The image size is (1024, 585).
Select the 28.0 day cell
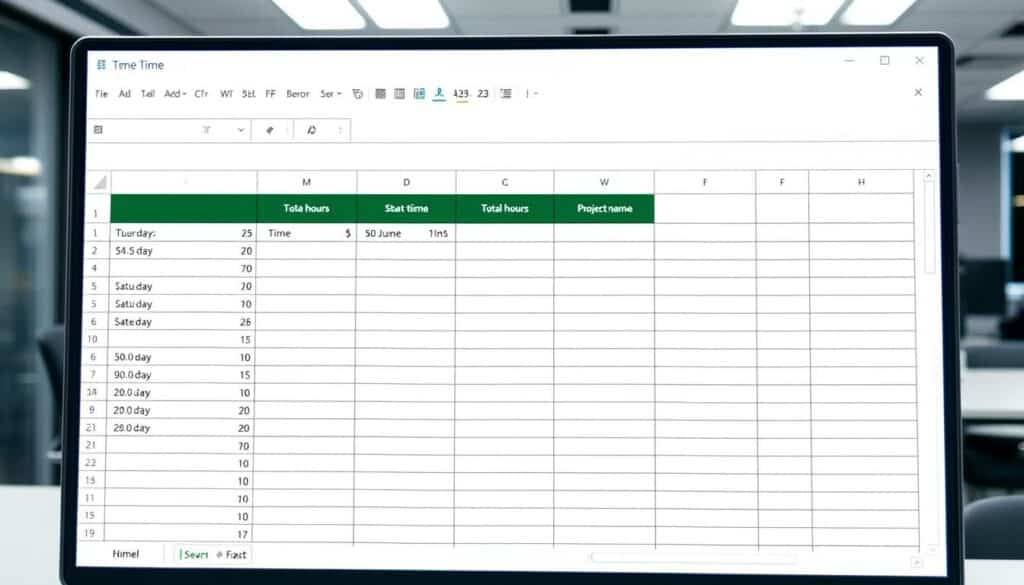182,428
